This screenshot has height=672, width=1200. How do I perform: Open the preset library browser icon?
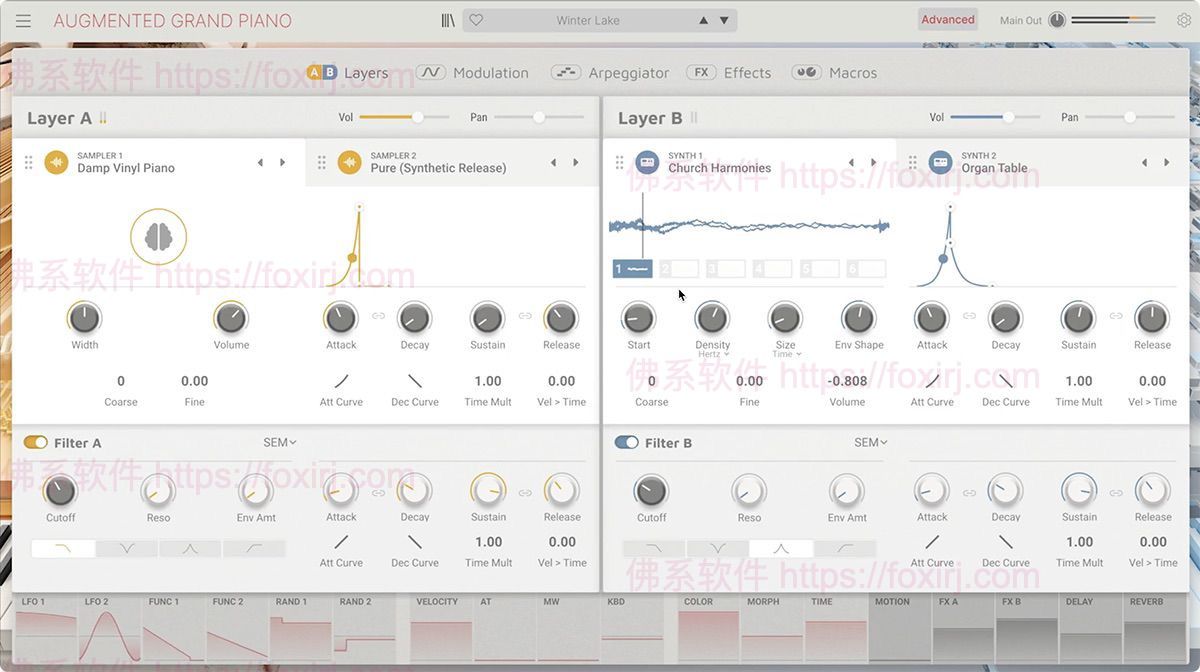click(446, 19)
